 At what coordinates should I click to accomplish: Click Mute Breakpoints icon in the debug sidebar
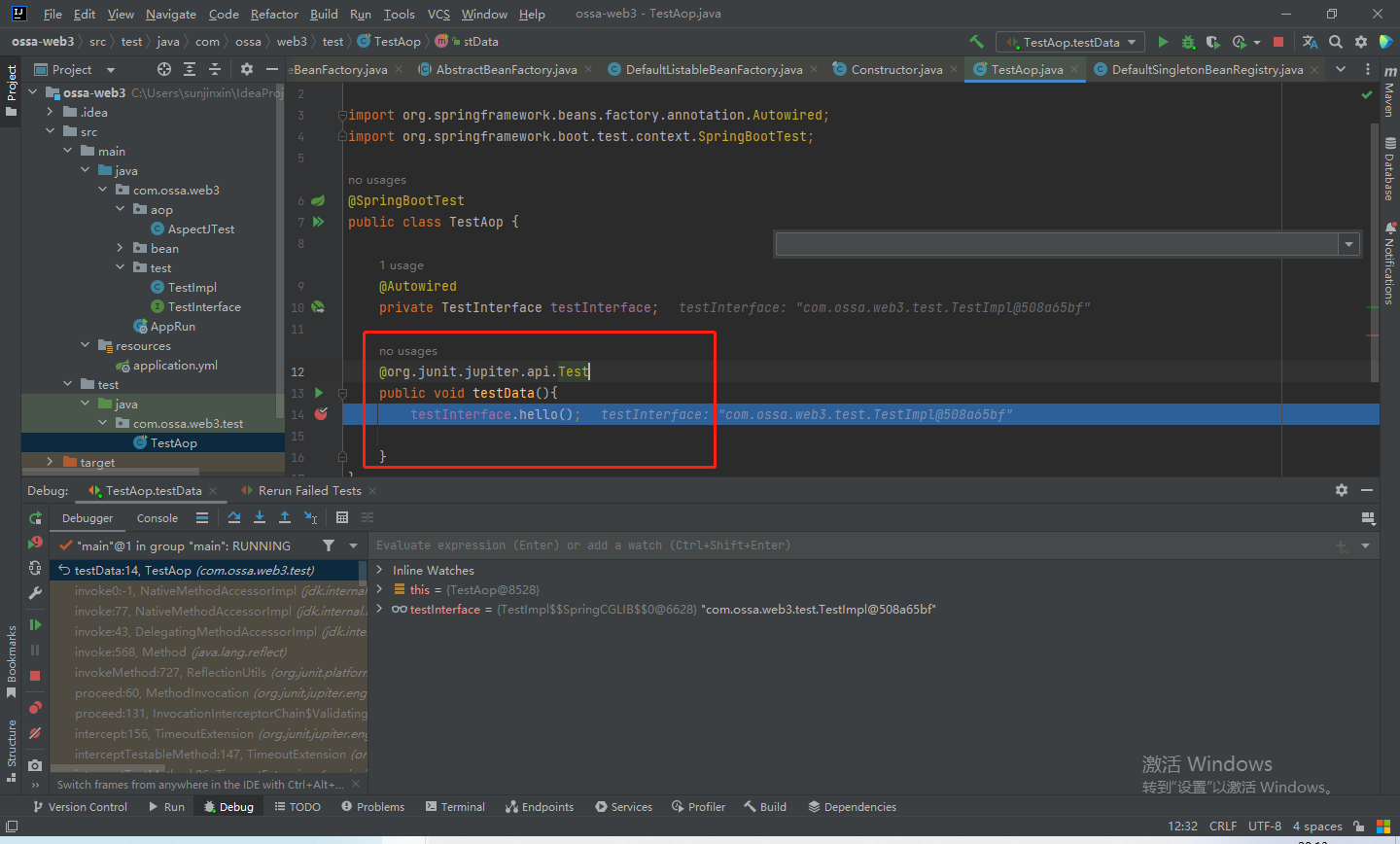(x=35, y=733)
